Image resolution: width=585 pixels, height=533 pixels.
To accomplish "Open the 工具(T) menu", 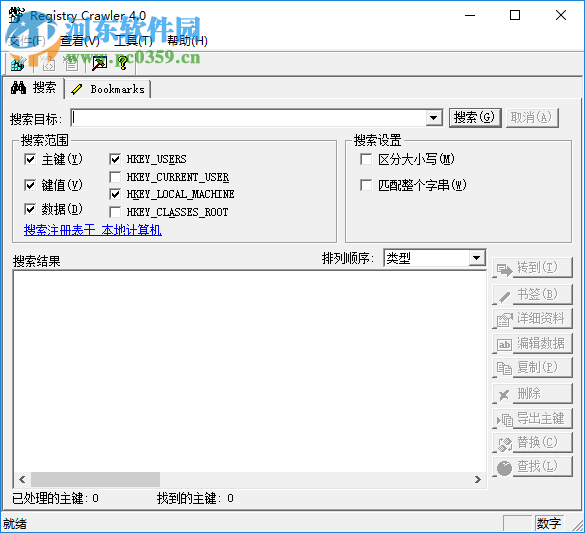I will (x=133, y=41).
